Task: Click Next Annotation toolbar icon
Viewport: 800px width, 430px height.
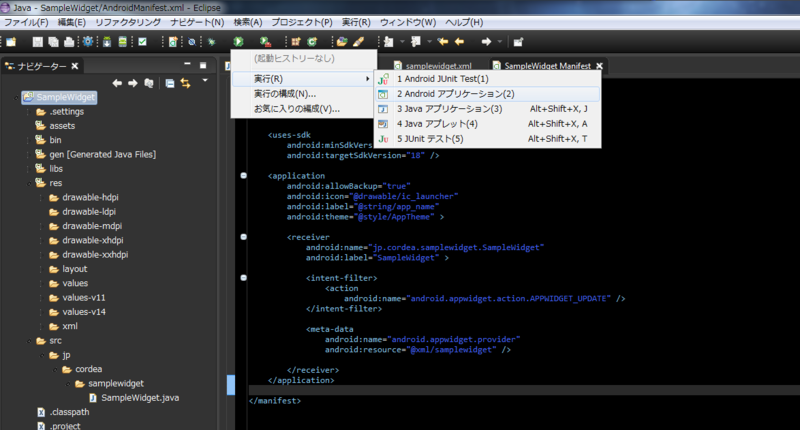Action: pyautogui.click(x=389, y=42)
